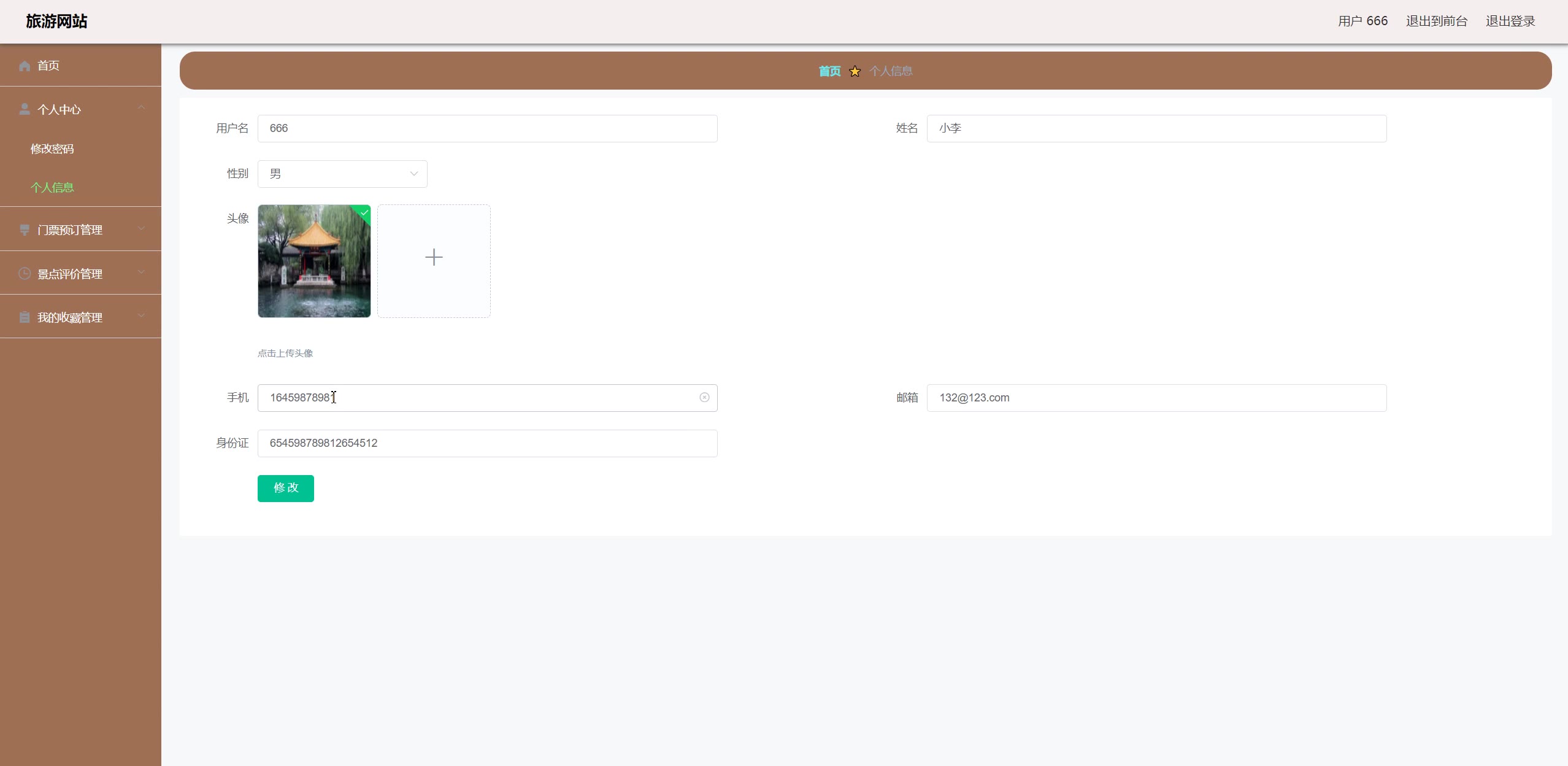Expand the 景点评价管理 arrow
1568x766 pixels.
click(x=142, y=272)
